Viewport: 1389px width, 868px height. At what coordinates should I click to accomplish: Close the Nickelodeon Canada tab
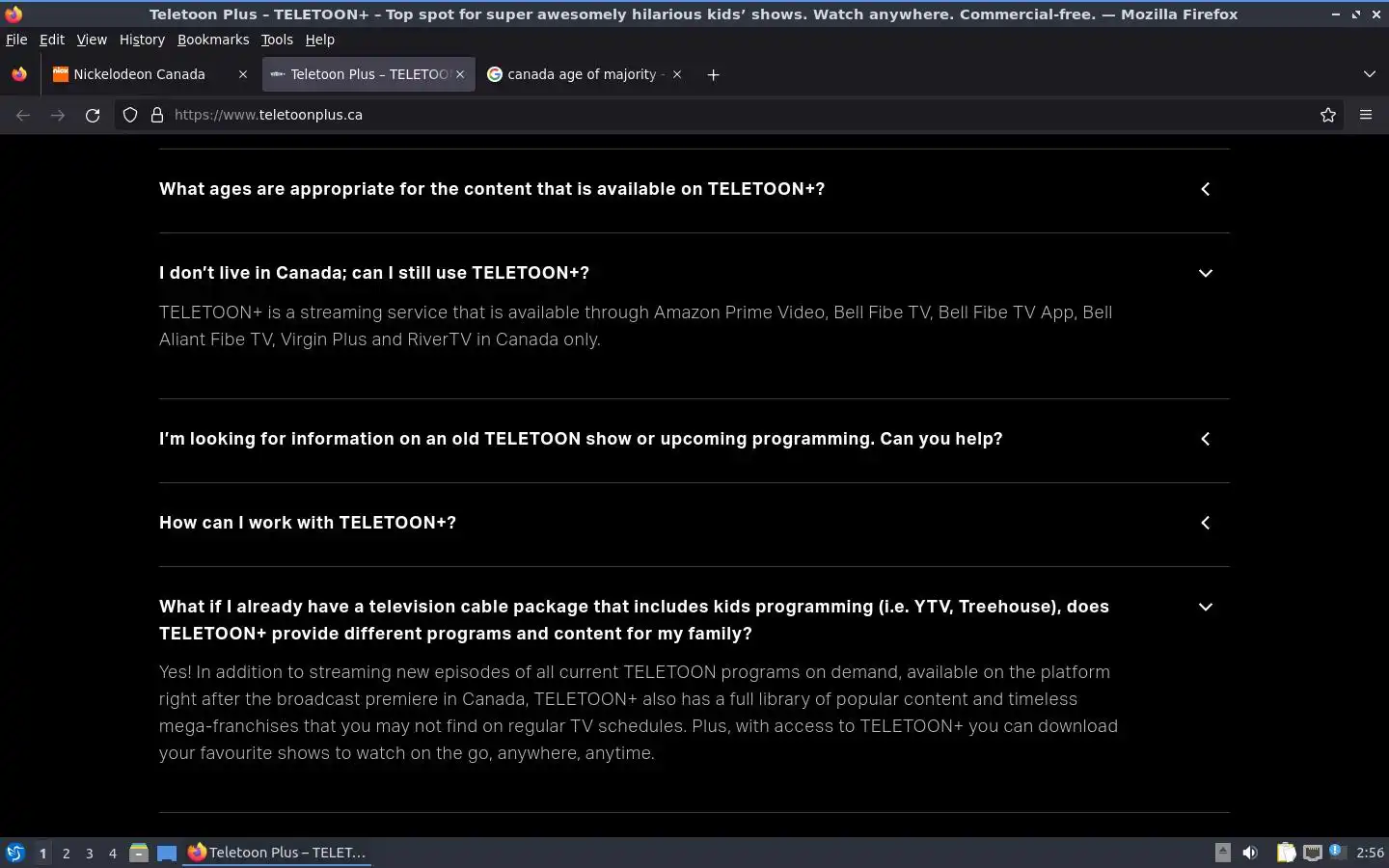pyautogui.click(x=243, y=74)
